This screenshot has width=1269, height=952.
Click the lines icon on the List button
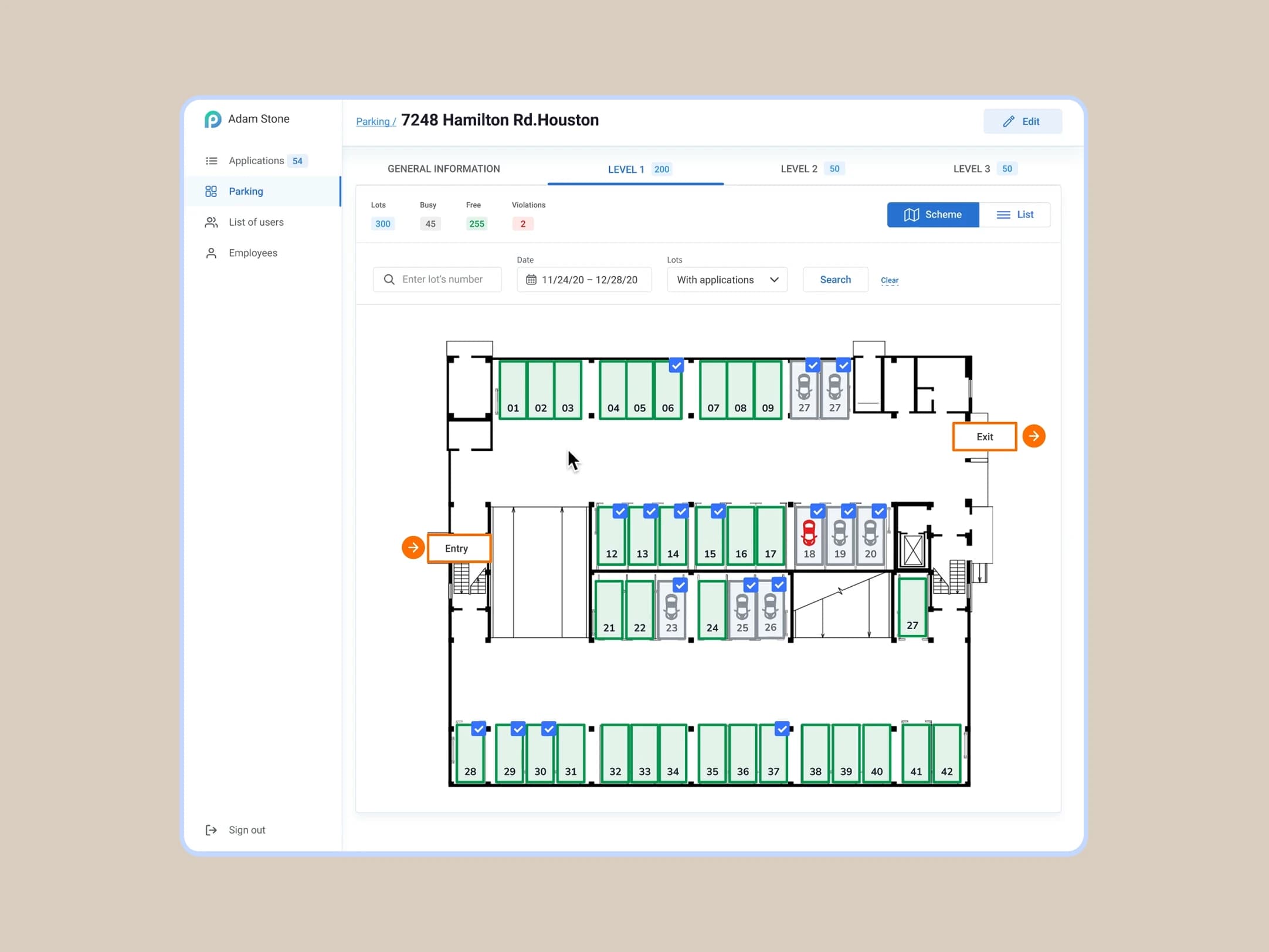tap(1003, 215)
